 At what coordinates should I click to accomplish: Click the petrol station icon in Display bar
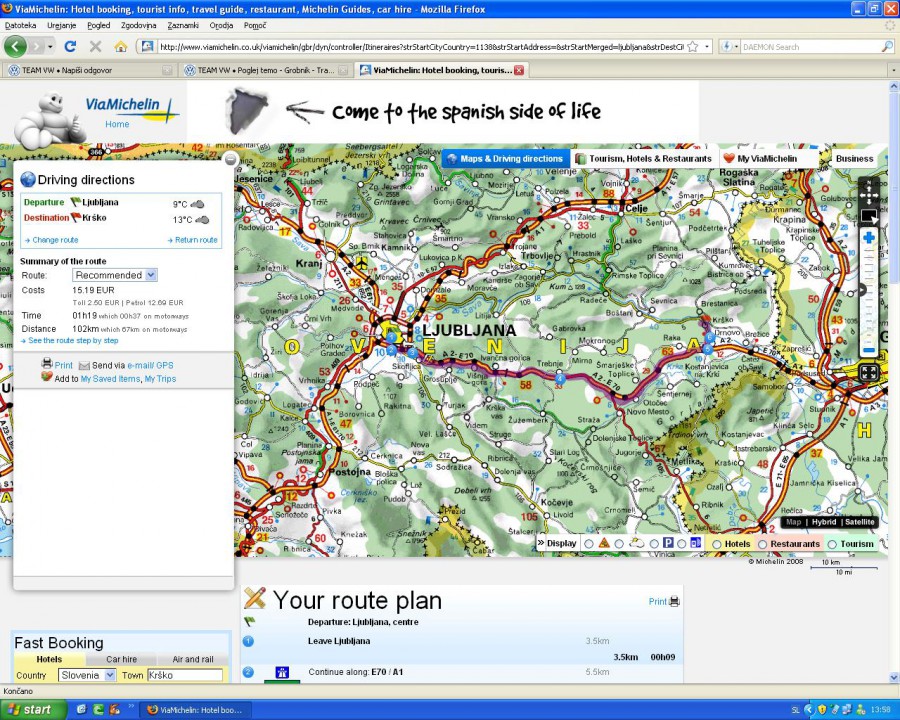(x=696, y=543)
